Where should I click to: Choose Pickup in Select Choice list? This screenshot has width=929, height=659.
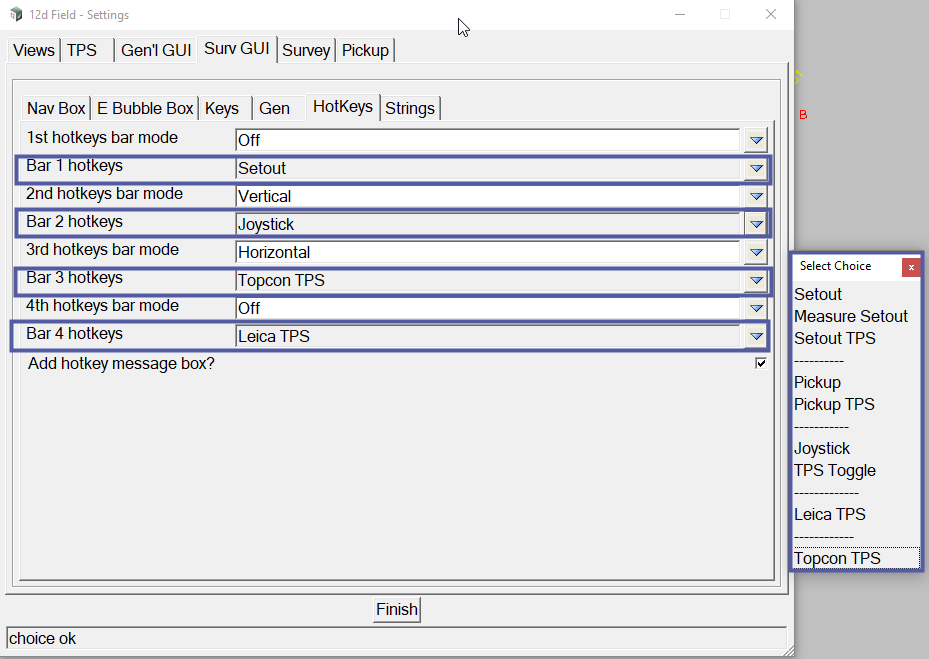[x=817, y=382]
